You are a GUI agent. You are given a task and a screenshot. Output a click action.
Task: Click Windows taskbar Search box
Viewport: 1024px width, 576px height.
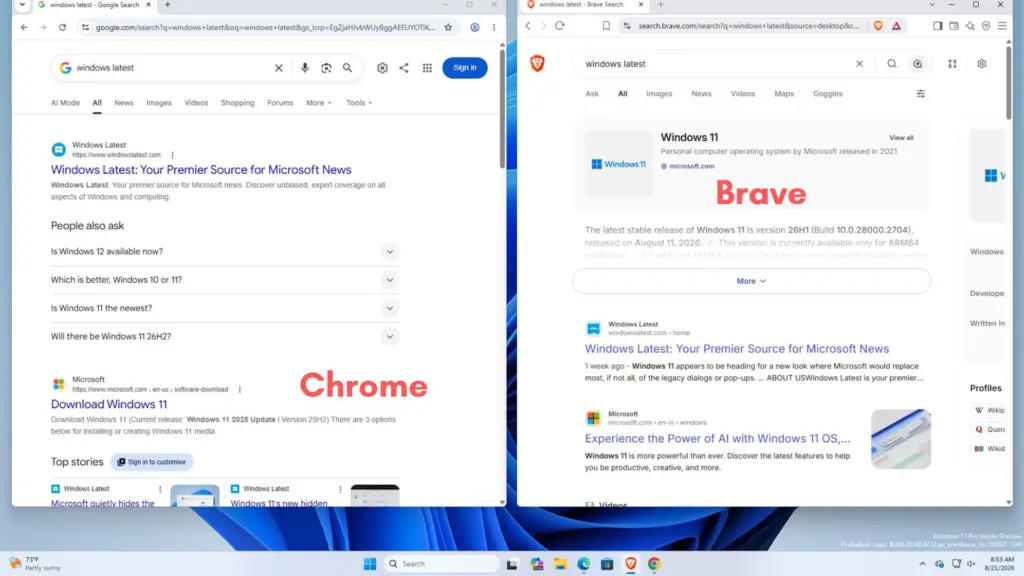441,564
